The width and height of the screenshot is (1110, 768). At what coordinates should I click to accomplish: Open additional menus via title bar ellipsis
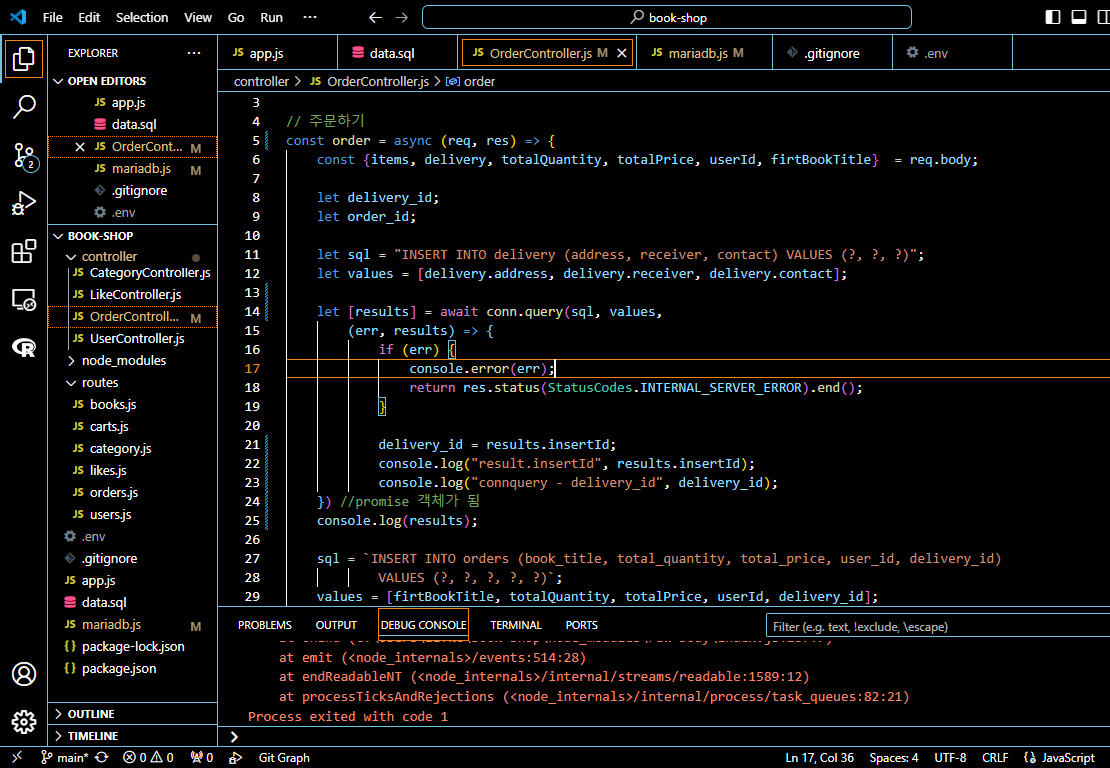(310, 18)
